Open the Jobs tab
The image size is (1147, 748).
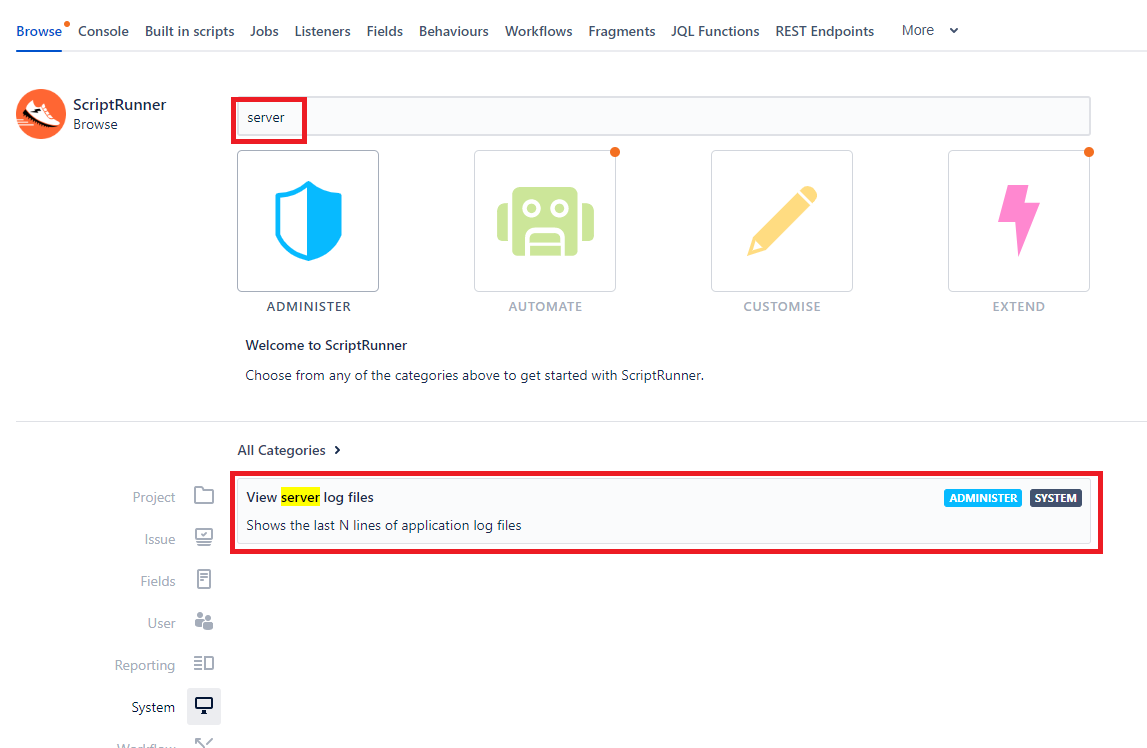(264, 31)
